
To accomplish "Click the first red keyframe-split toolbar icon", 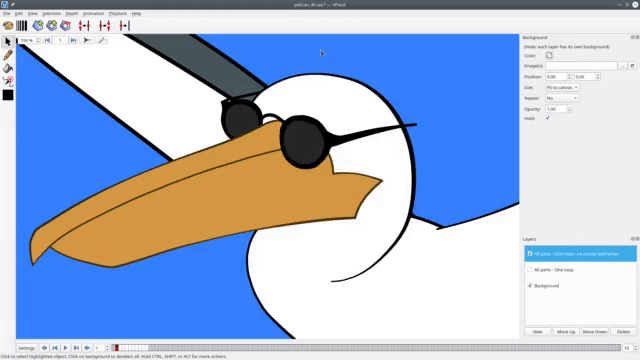I will [x=84, y=26].
